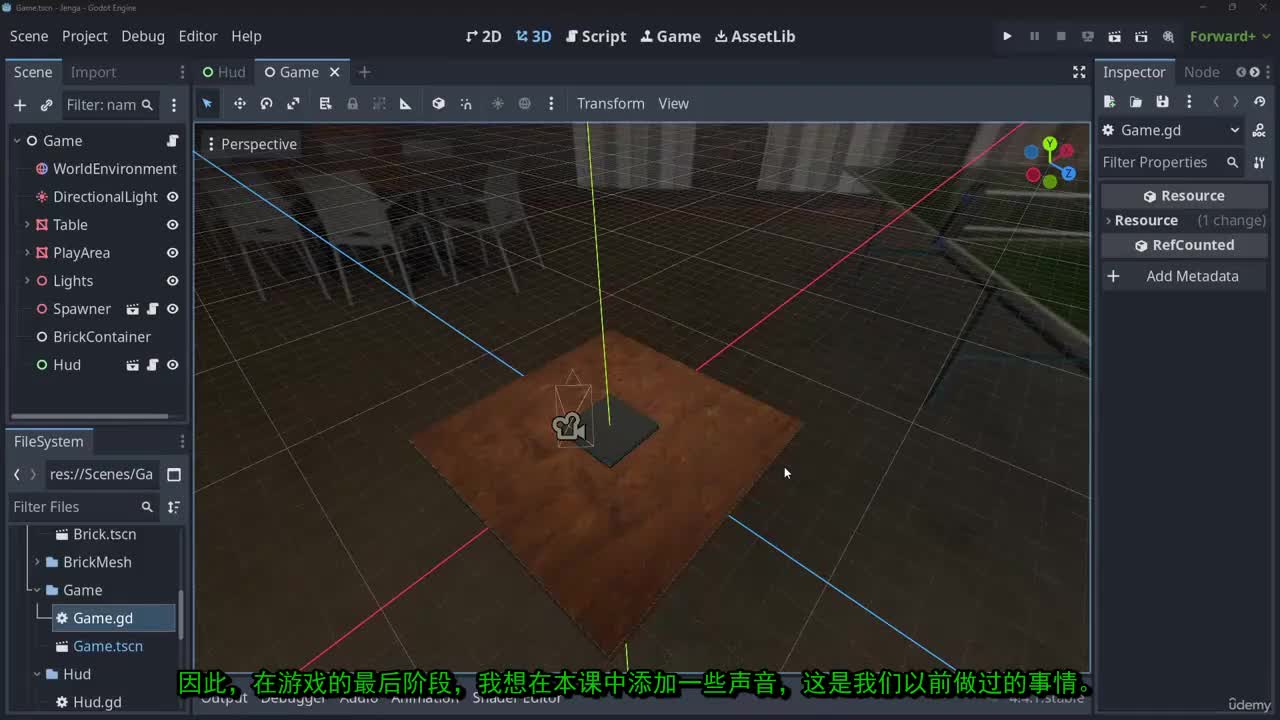Switch to the Script workspace
The width and height of the screenshot is (1280, 720).
[x=596, y=36]
